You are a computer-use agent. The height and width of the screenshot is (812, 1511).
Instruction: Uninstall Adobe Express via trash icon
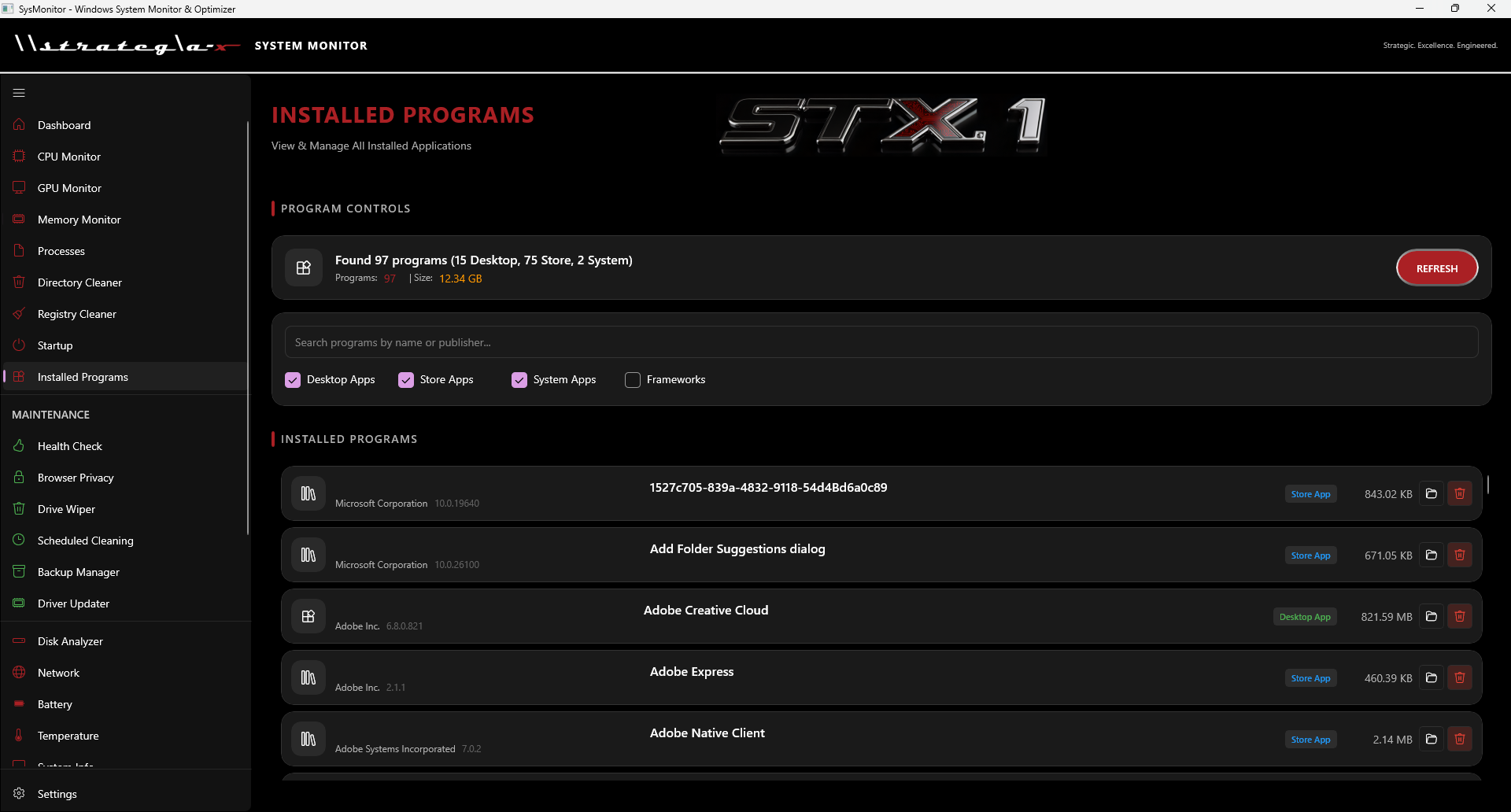[1460, 677]
